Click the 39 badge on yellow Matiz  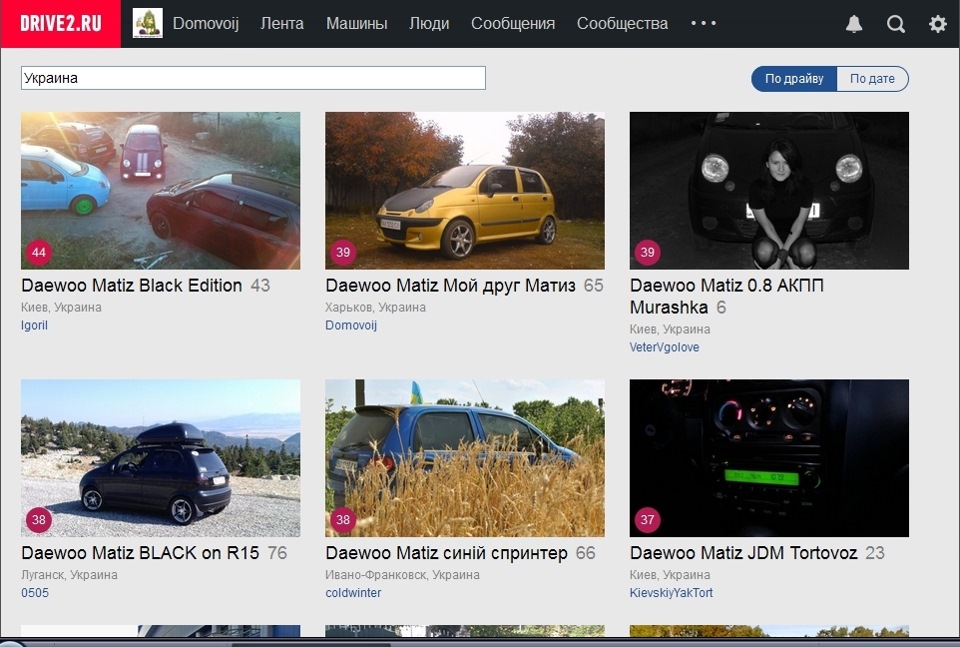coord(343,252)
